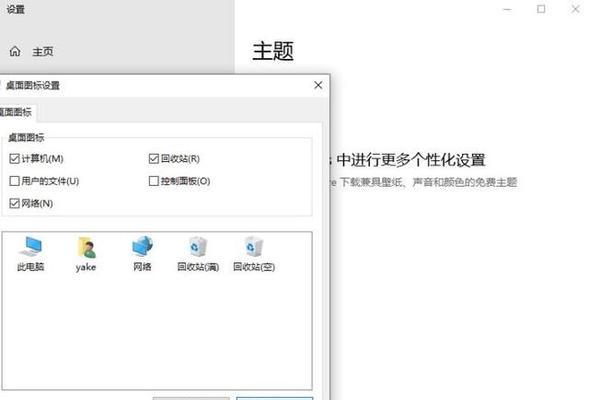This screenshot has height=400, width=589.
Task: Go to 主页 in settings sidebar
Action: pos(42,51)
